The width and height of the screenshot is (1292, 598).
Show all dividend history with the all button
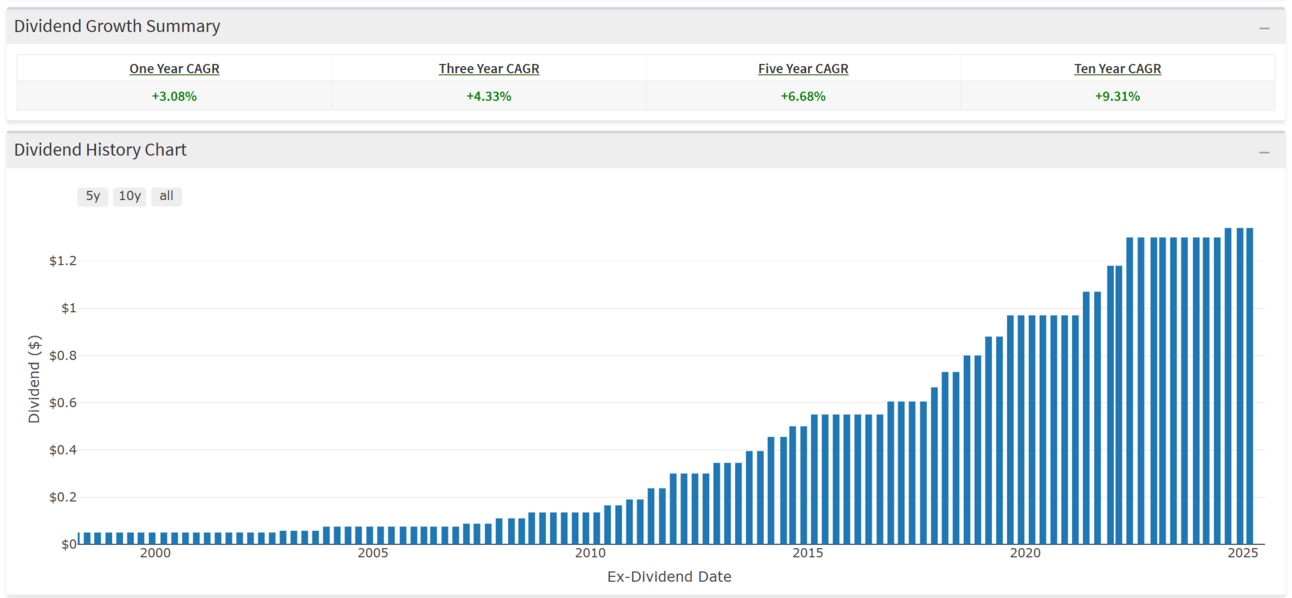pos(166,196)
